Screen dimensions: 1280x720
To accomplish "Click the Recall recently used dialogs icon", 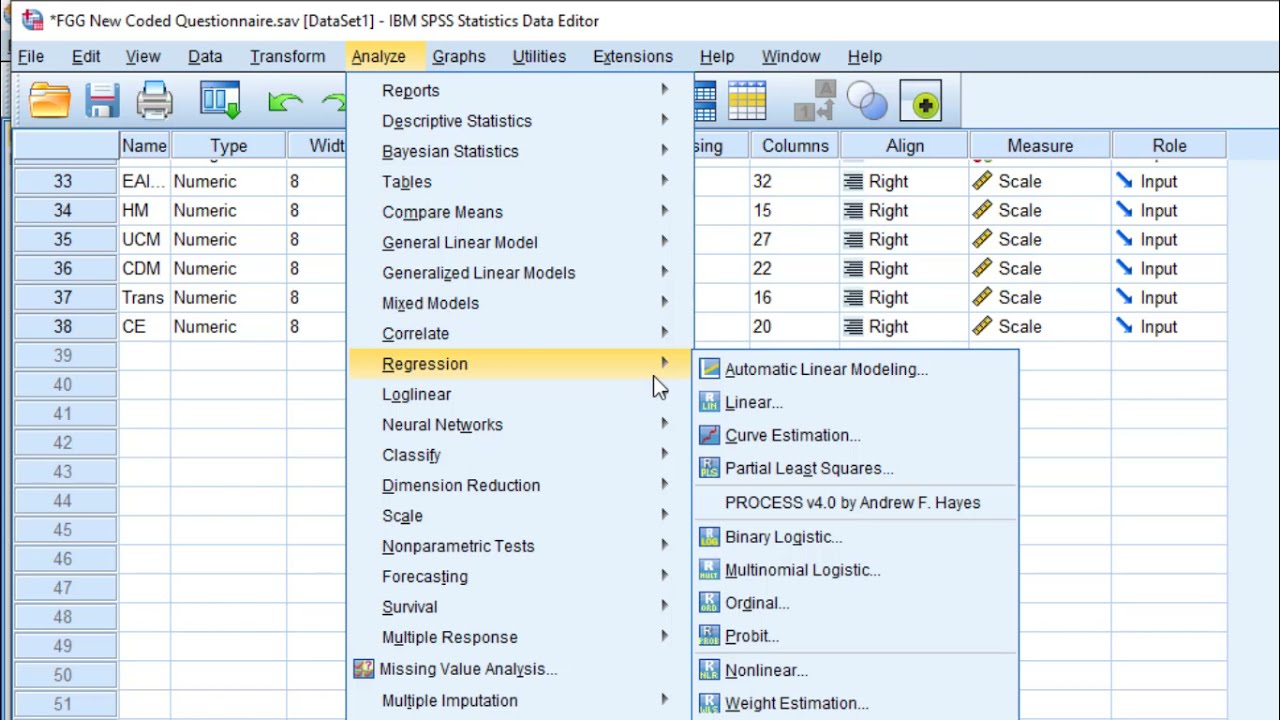I will [220, 101].
